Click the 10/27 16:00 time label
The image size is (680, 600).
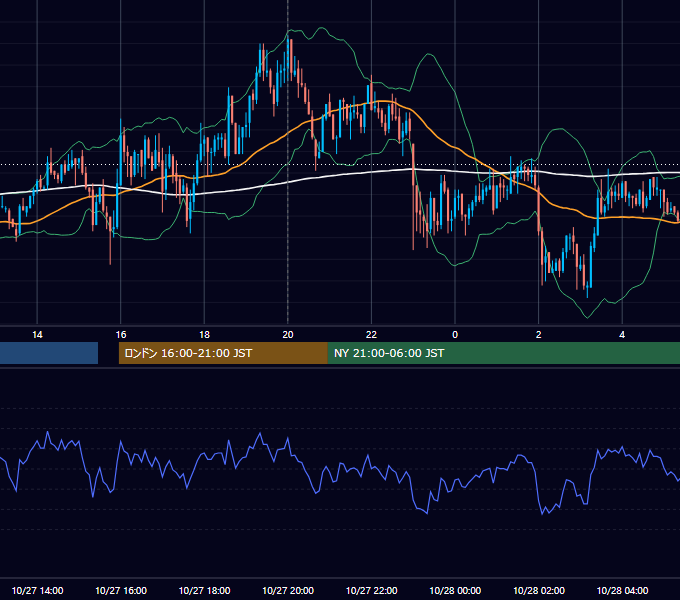point(121,590)
